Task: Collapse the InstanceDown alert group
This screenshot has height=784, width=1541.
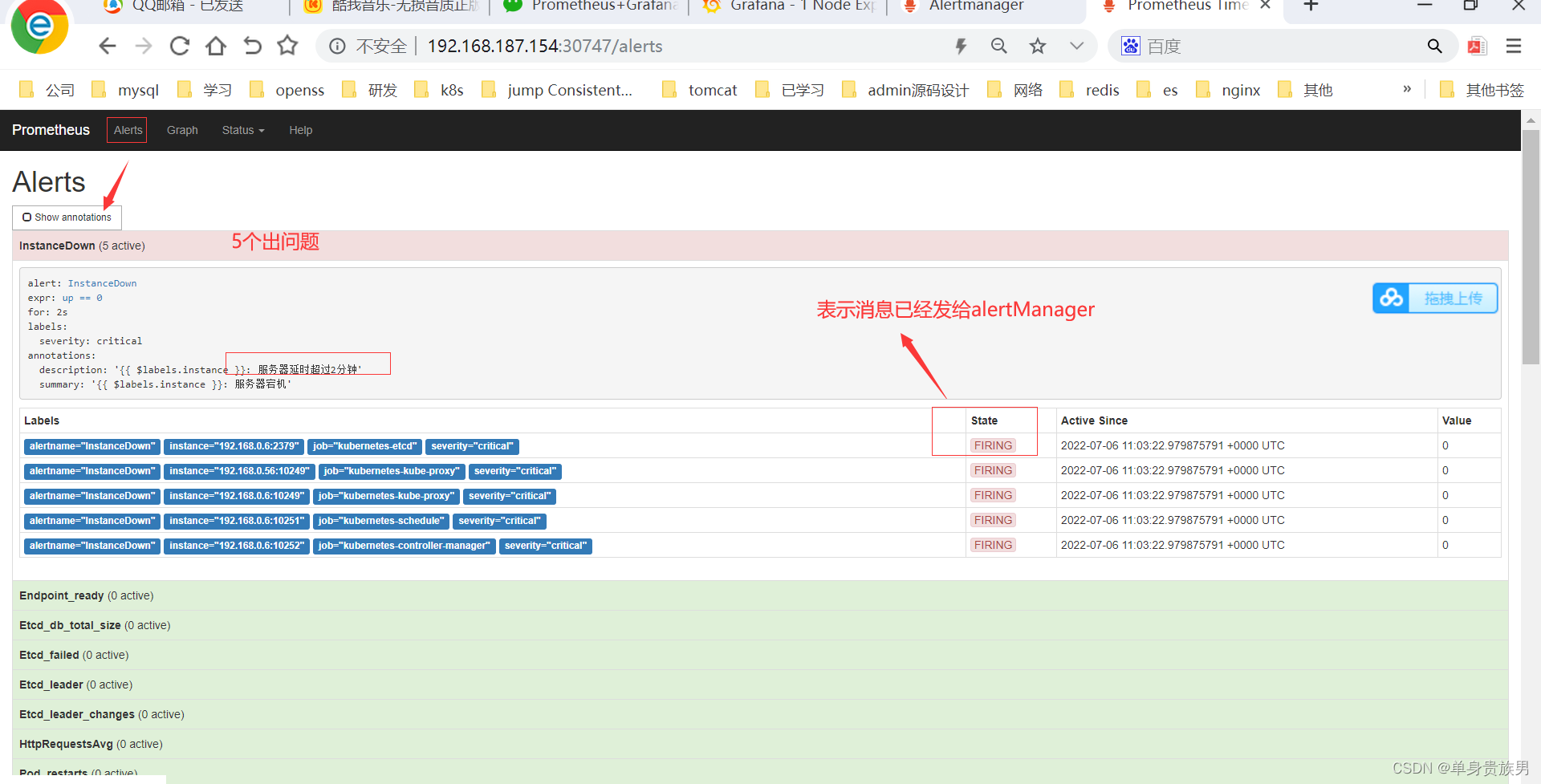Action: coord(760,246)
